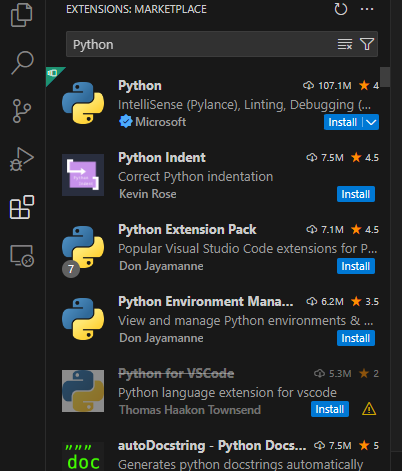Open the Python extension logo thumbnail

83,103
